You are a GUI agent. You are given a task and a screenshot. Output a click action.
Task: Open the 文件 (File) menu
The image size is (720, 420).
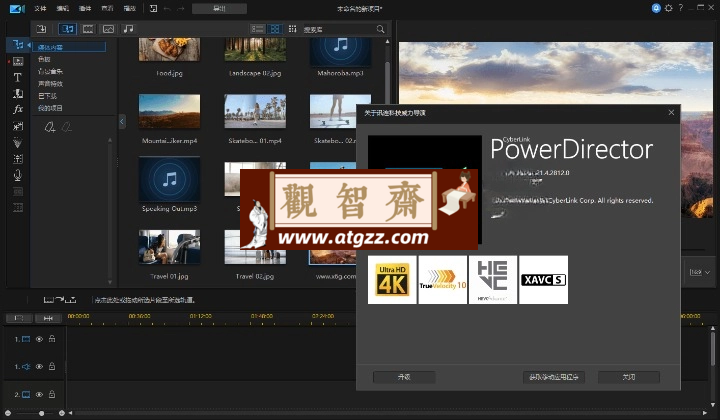40,8
